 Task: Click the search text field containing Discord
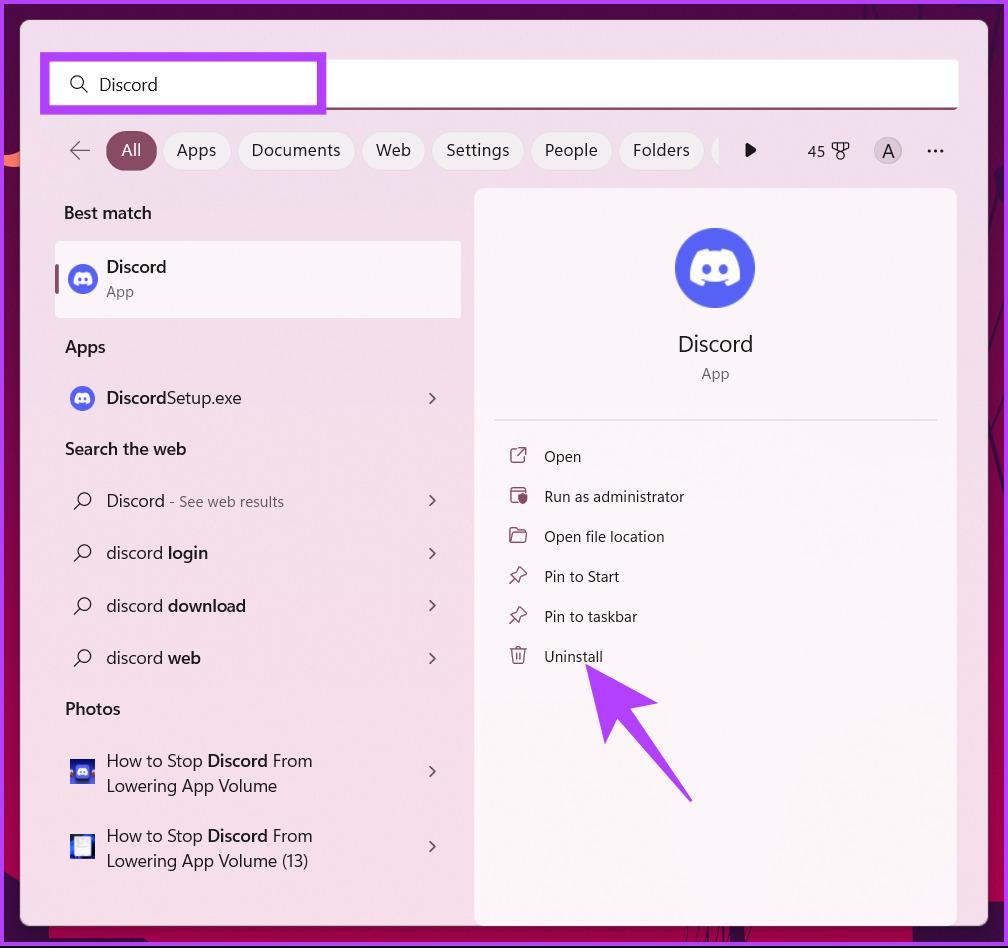point(503,84)
